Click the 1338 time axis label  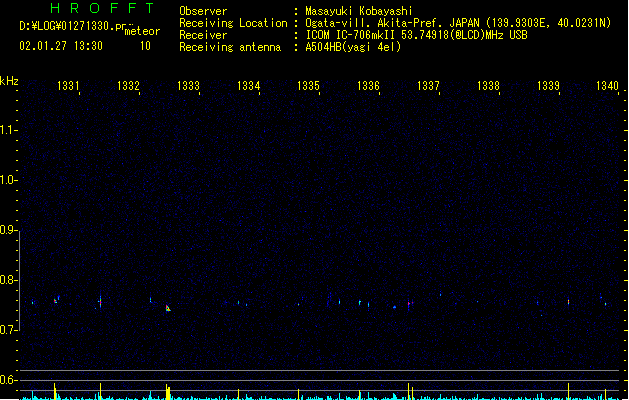coord(488,85)
